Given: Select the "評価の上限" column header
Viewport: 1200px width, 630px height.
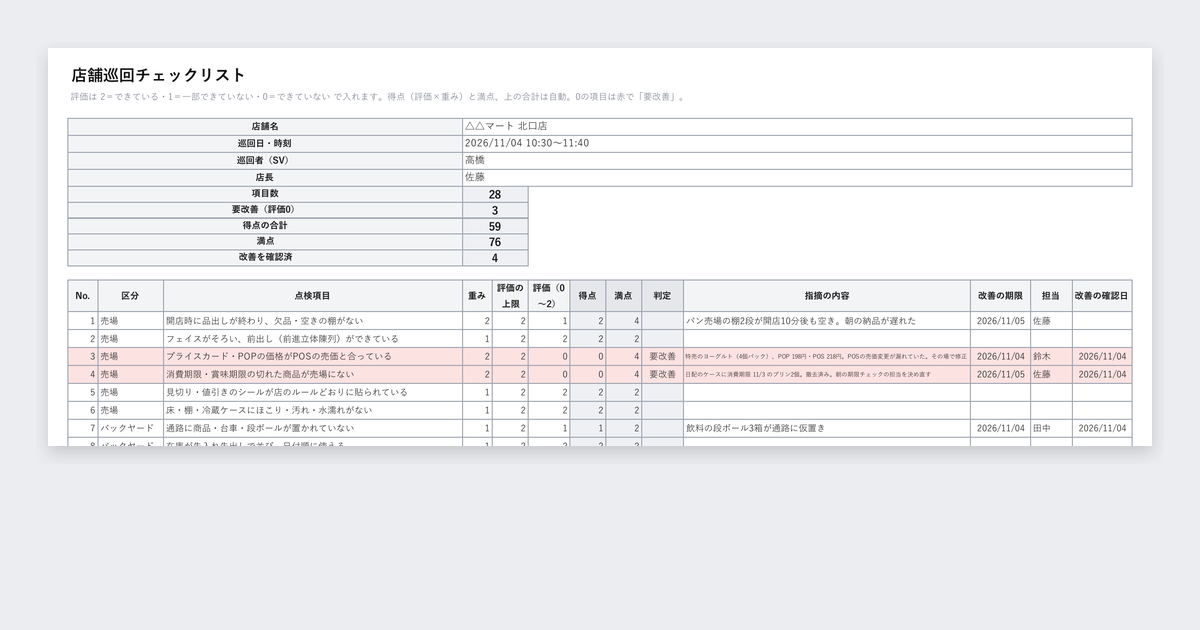Looking at the screenshot, I should tap(510, 296).
